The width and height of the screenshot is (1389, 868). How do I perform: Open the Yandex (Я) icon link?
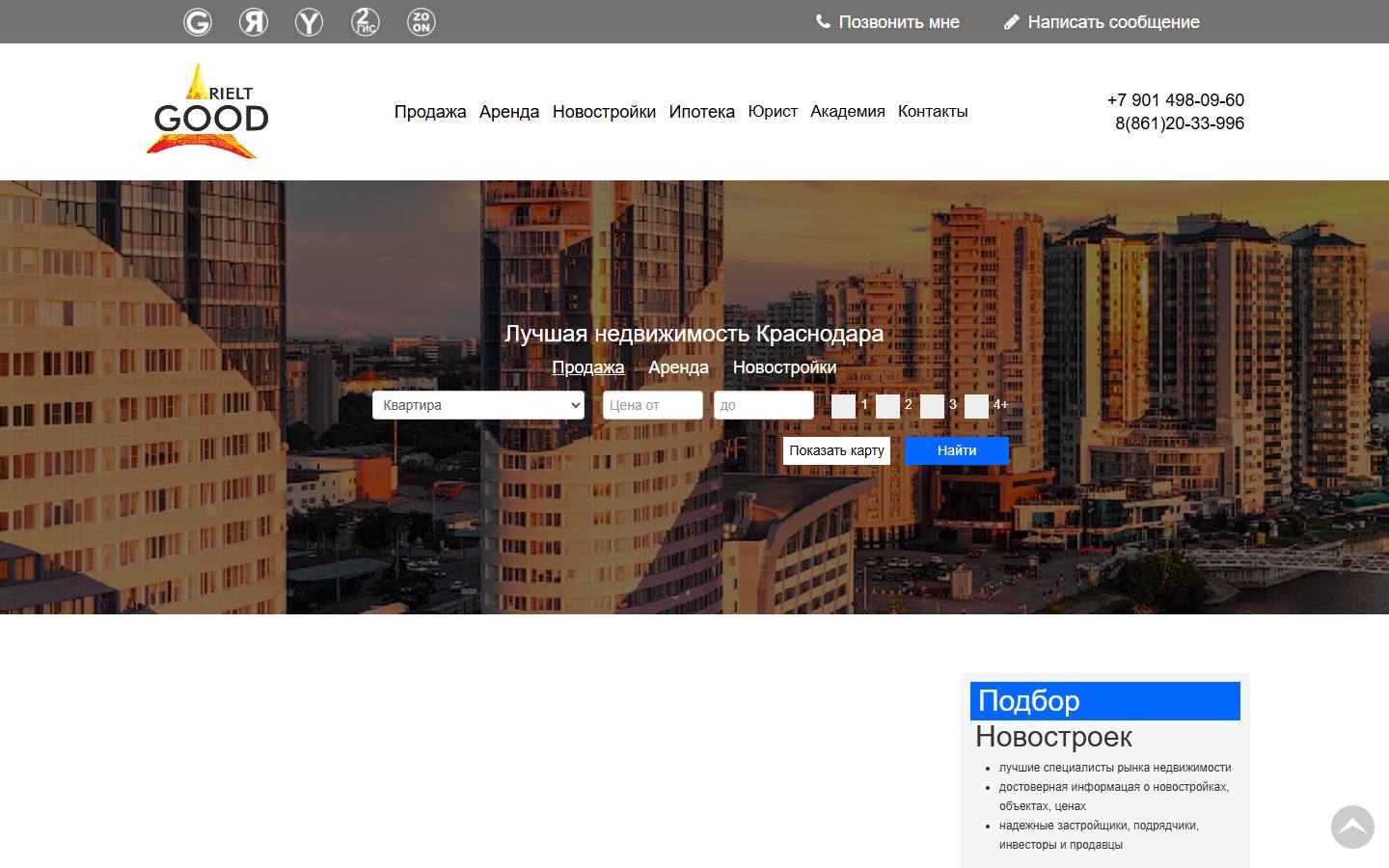254,22
